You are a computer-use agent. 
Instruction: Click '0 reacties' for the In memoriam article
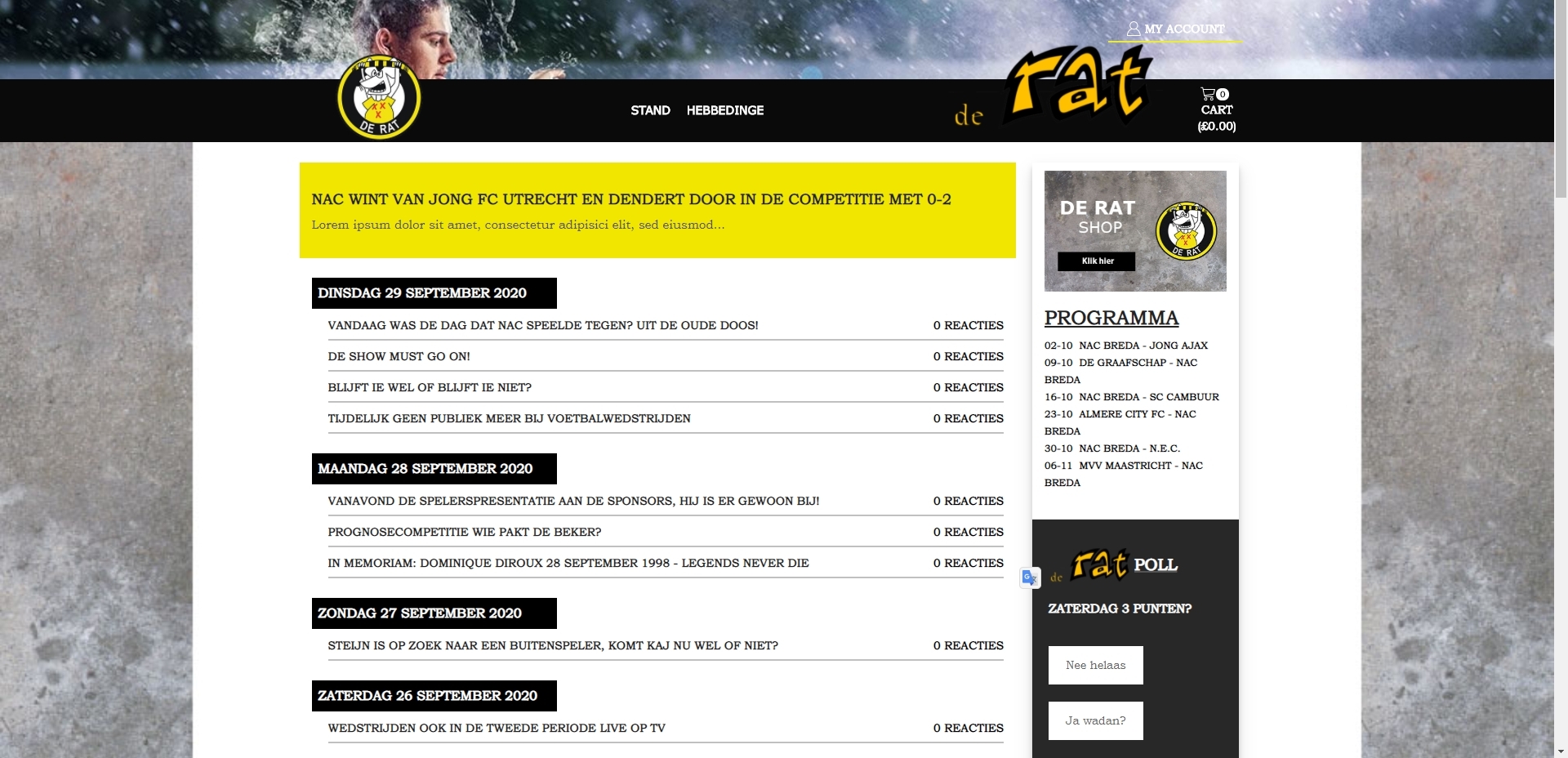tap(969, 563)
